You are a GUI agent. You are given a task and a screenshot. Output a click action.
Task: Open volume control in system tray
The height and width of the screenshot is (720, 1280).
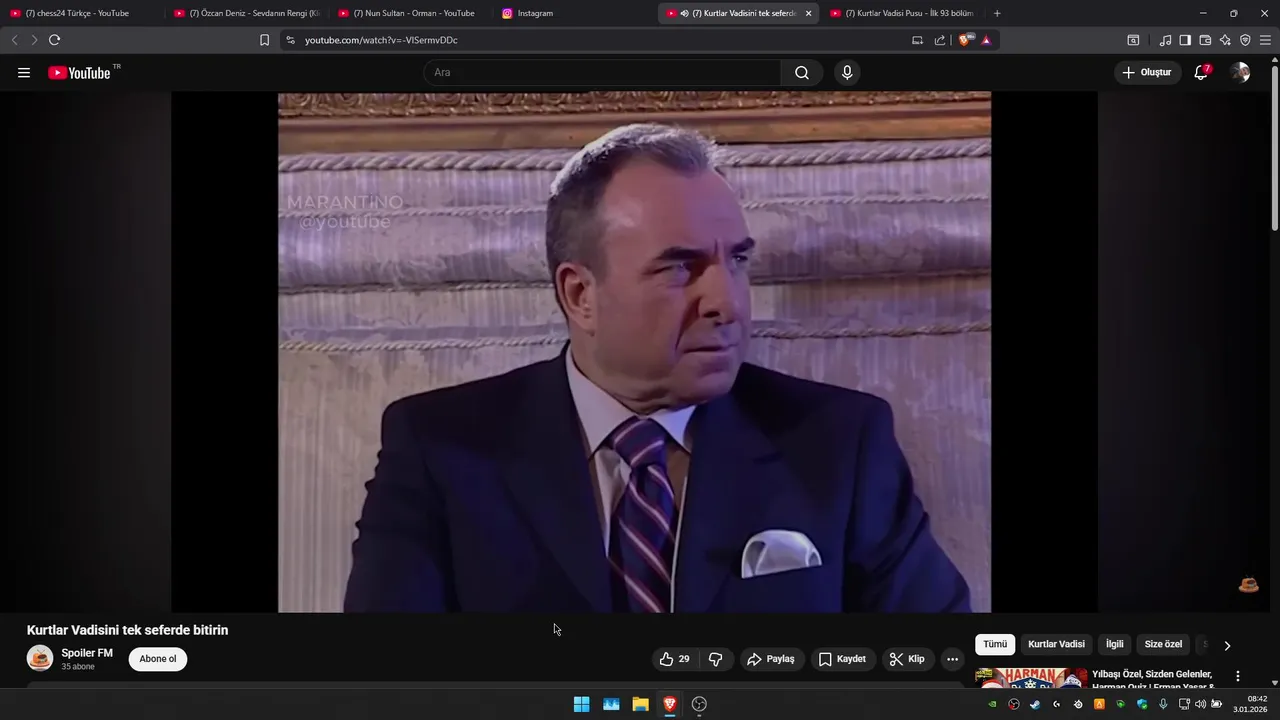point(1200,704)
